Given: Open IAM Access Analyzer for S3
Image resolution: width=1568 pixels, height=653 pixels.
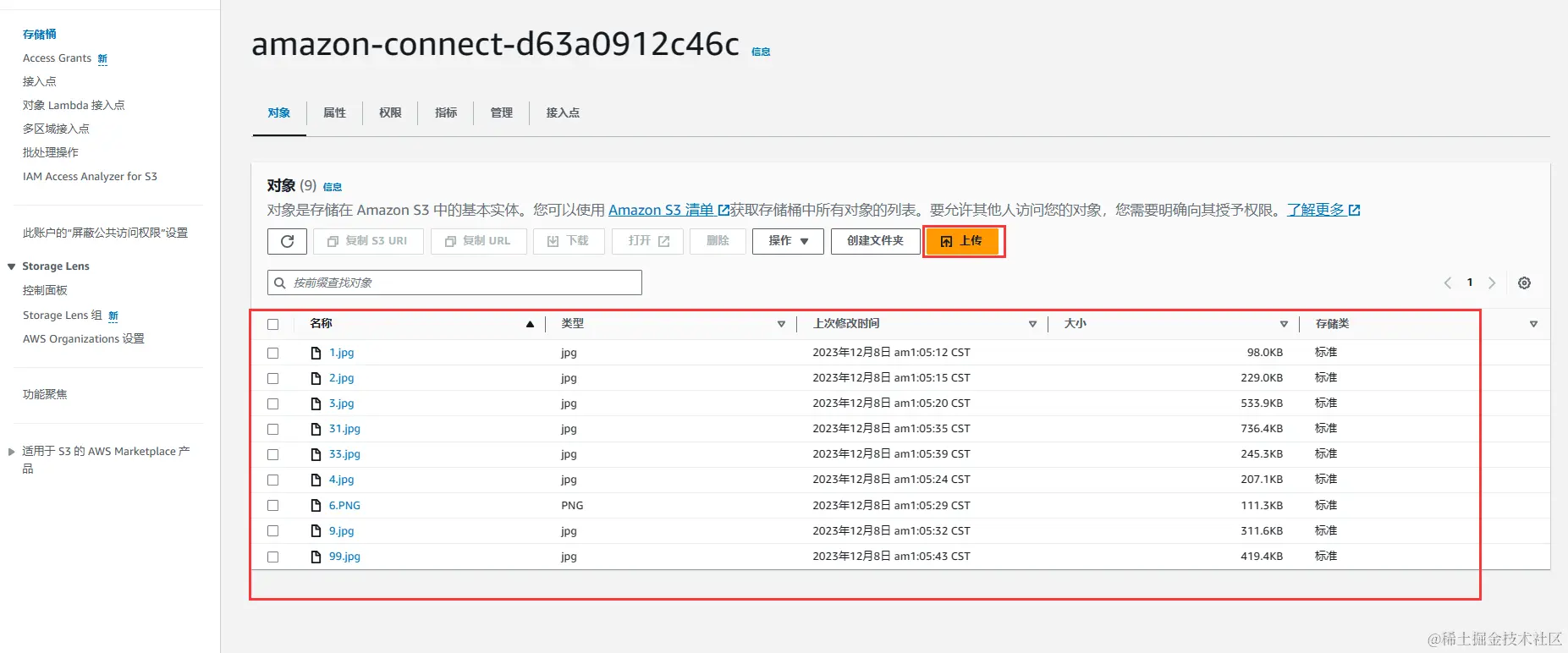Looking at the screenshot, I should [90, 177].
